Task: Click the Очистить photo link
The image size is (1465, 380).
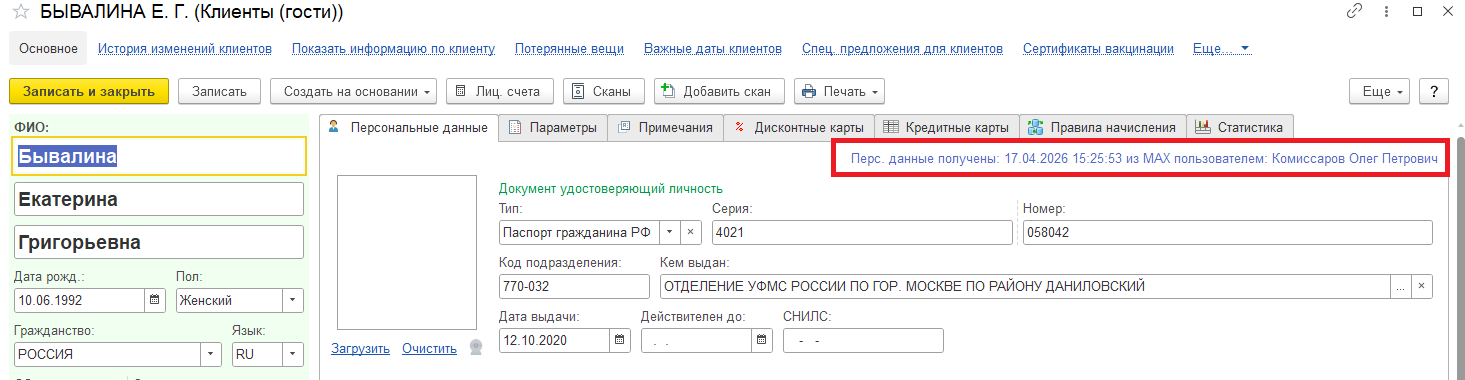Action: [x=429, y=349]
